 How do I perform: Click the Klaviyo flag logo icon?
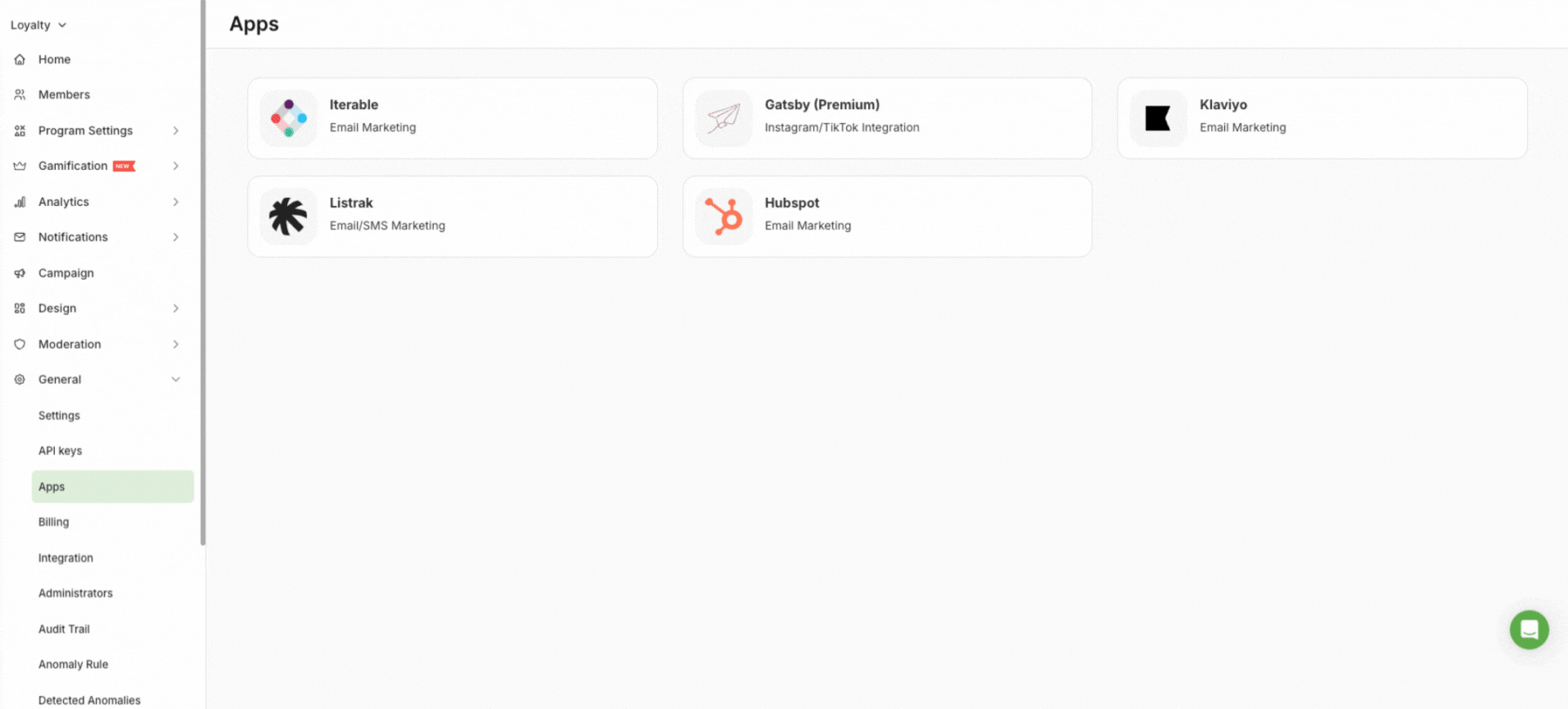[x=1158, y=119]
